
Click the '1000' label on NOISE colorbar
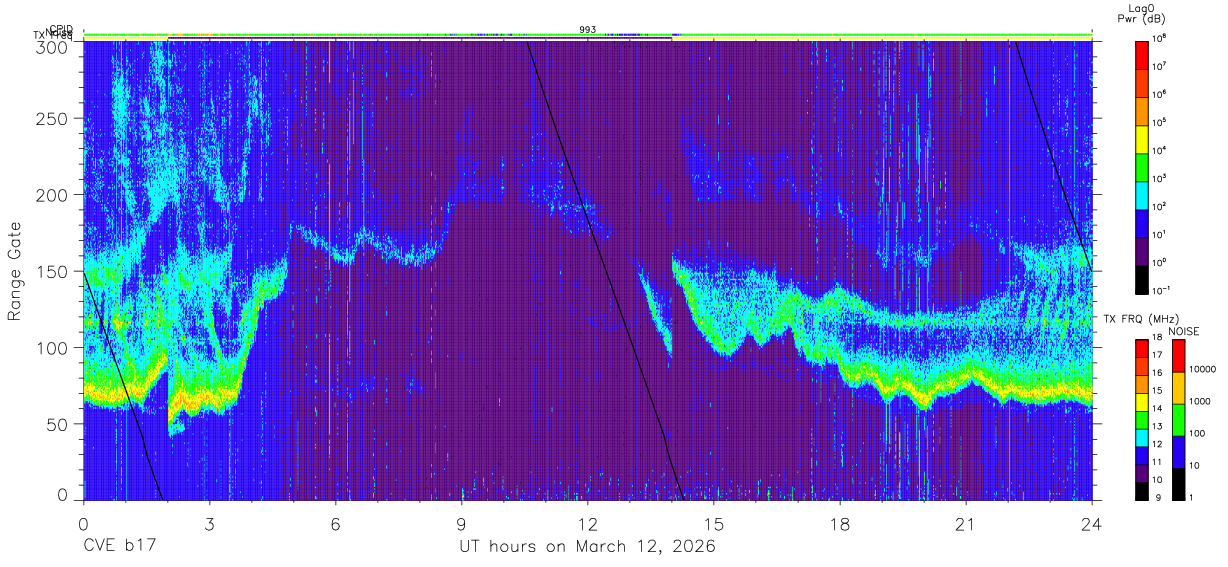click(1200, 401)
